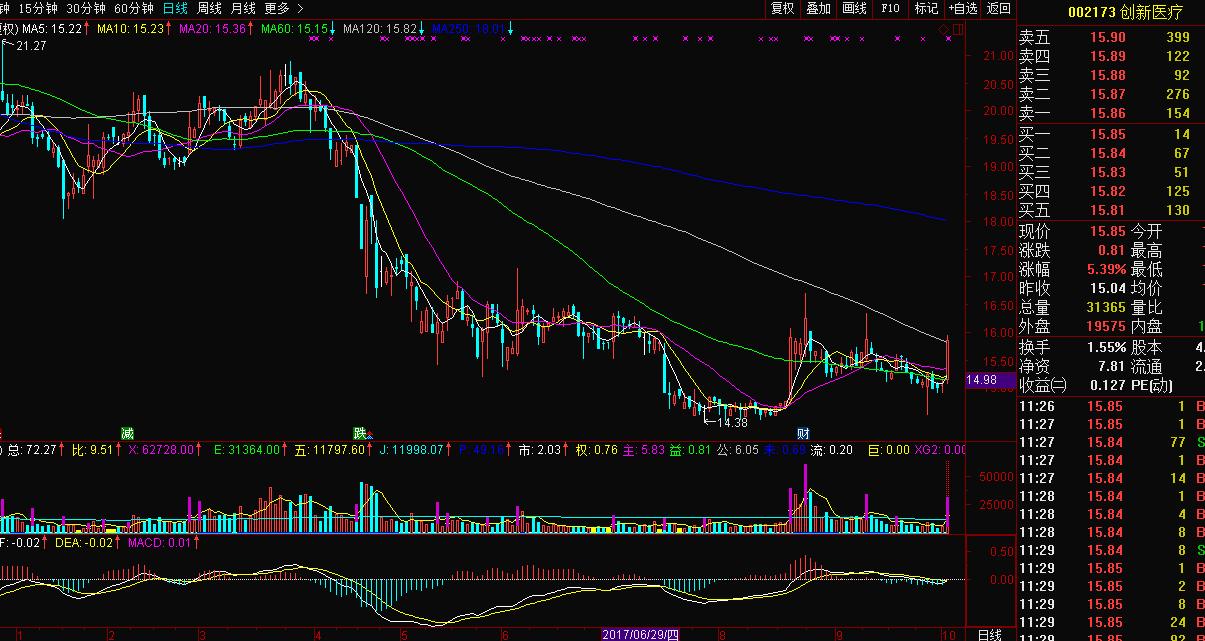
Task: Open the 日线 period selector at bottom right
Action: tap(989, 634)
